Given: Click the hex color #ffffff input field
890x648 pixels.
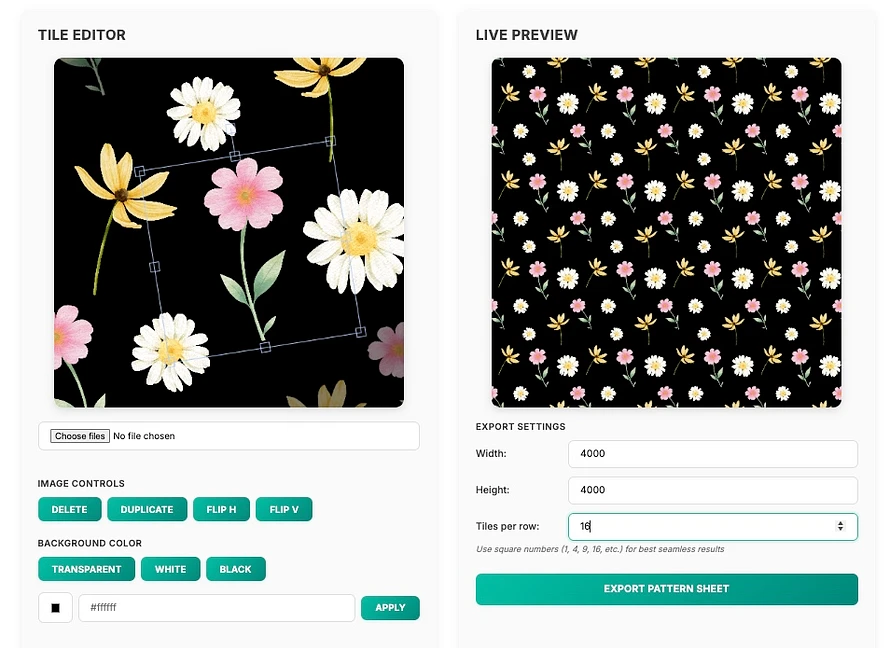Looking at the screenshot, I should (x=217, y=608).
